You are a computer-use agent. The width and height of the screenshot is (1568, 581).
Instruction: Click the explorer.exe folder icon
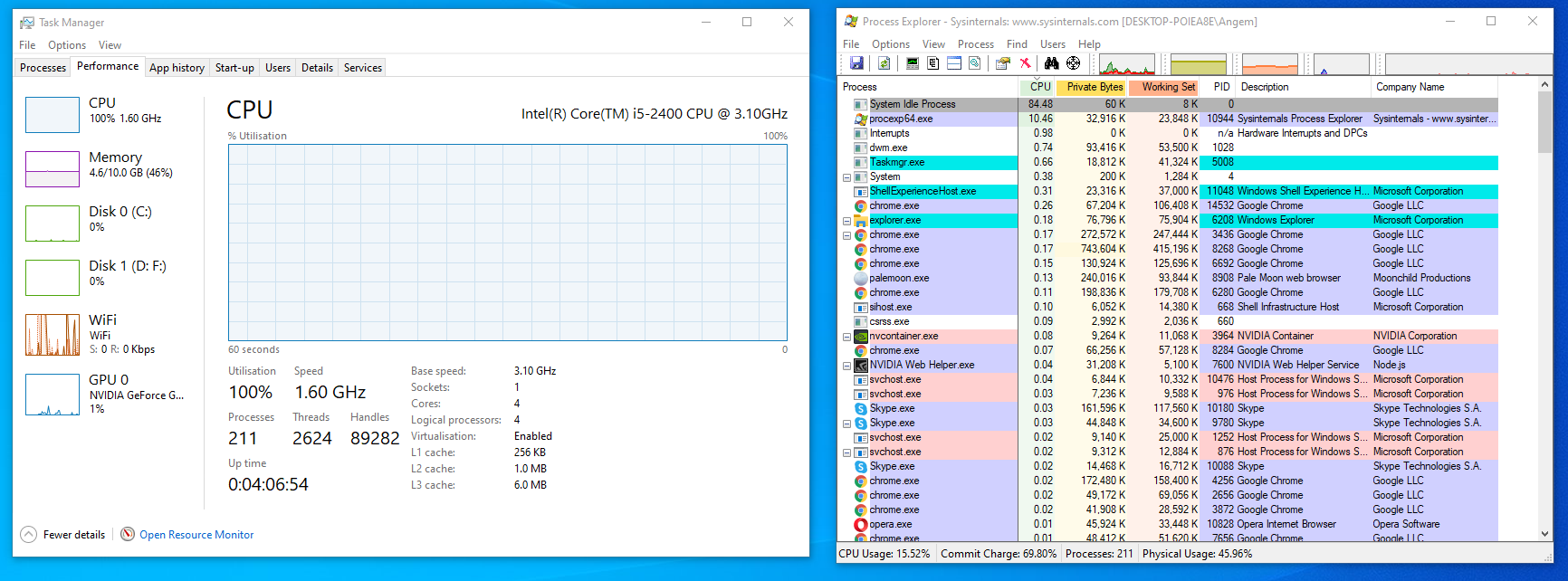click(x=861, y=220)
